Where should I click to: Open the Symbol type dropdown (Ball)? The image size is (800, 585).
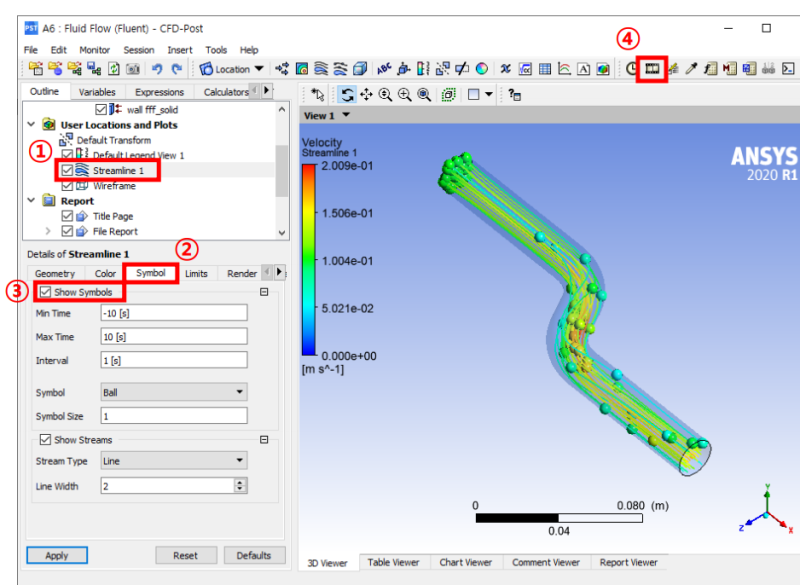coord(174,392)
